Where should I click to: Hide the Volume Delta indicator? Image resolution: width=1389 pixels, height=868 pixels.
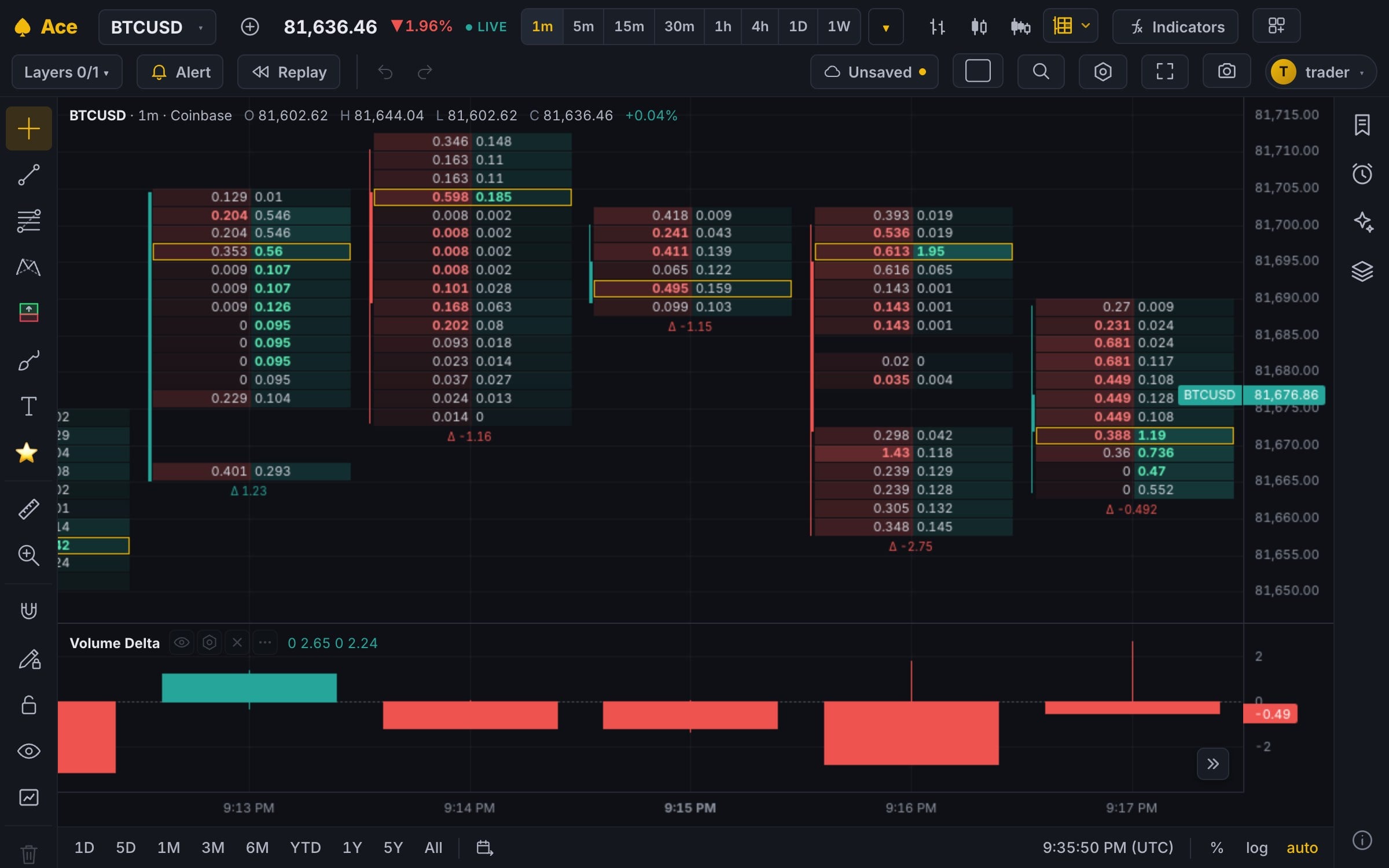point(182,642)
